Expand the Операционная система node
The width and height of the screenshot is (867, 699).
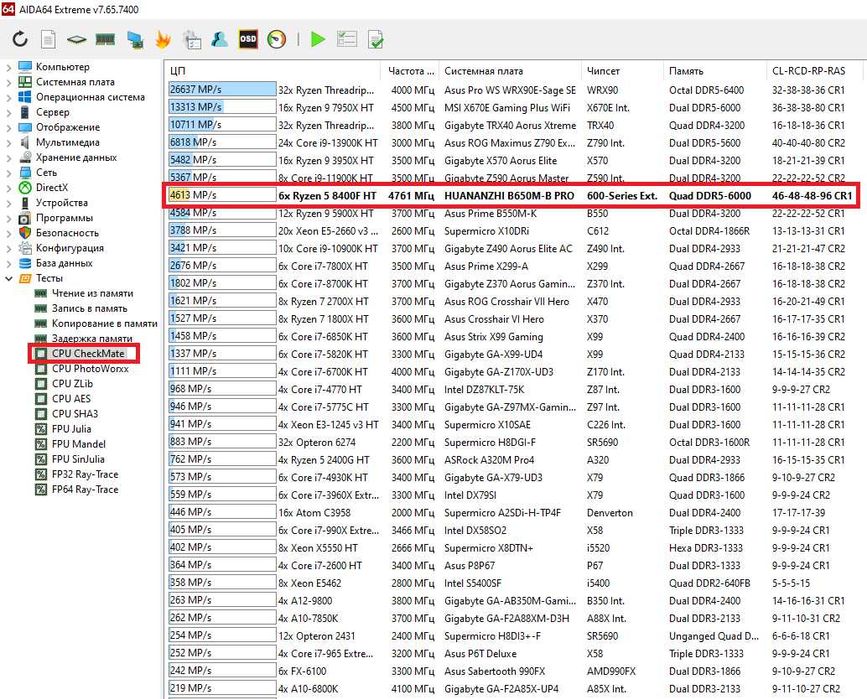(x=8, y=97)
